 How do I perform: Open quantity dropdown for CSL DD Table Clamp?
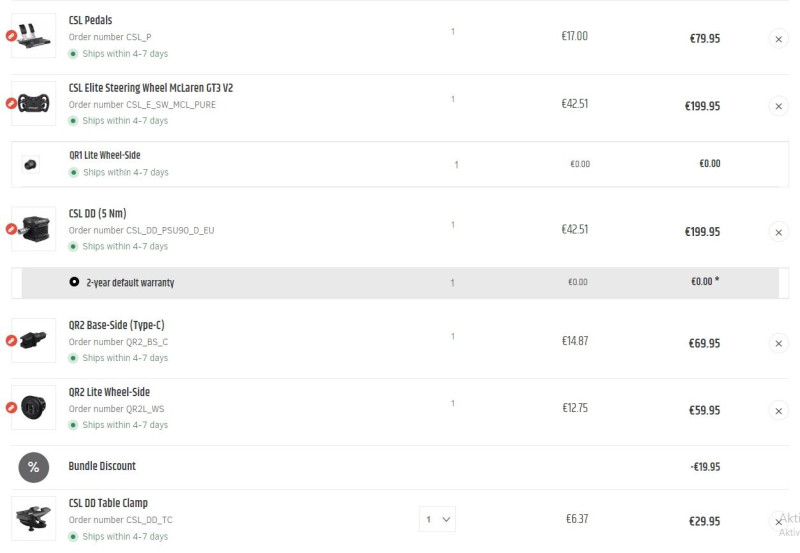pos(437,519)
